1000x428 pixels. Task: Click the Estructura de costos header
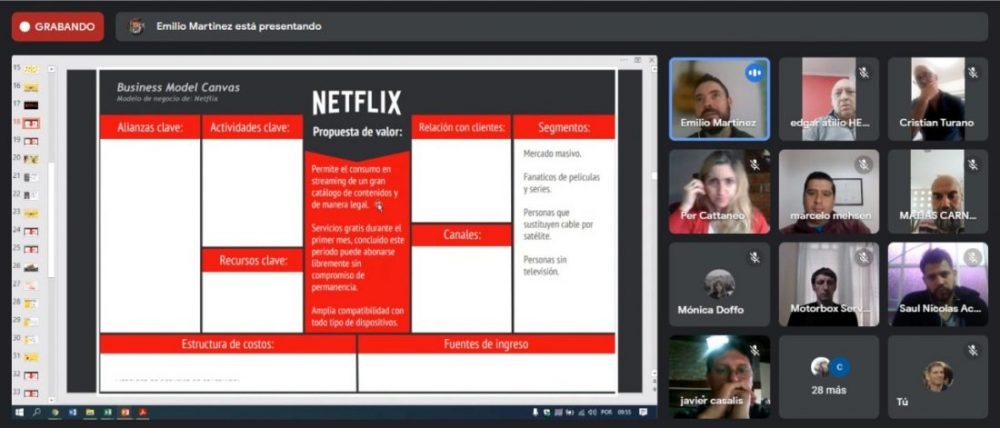point(228,344)
